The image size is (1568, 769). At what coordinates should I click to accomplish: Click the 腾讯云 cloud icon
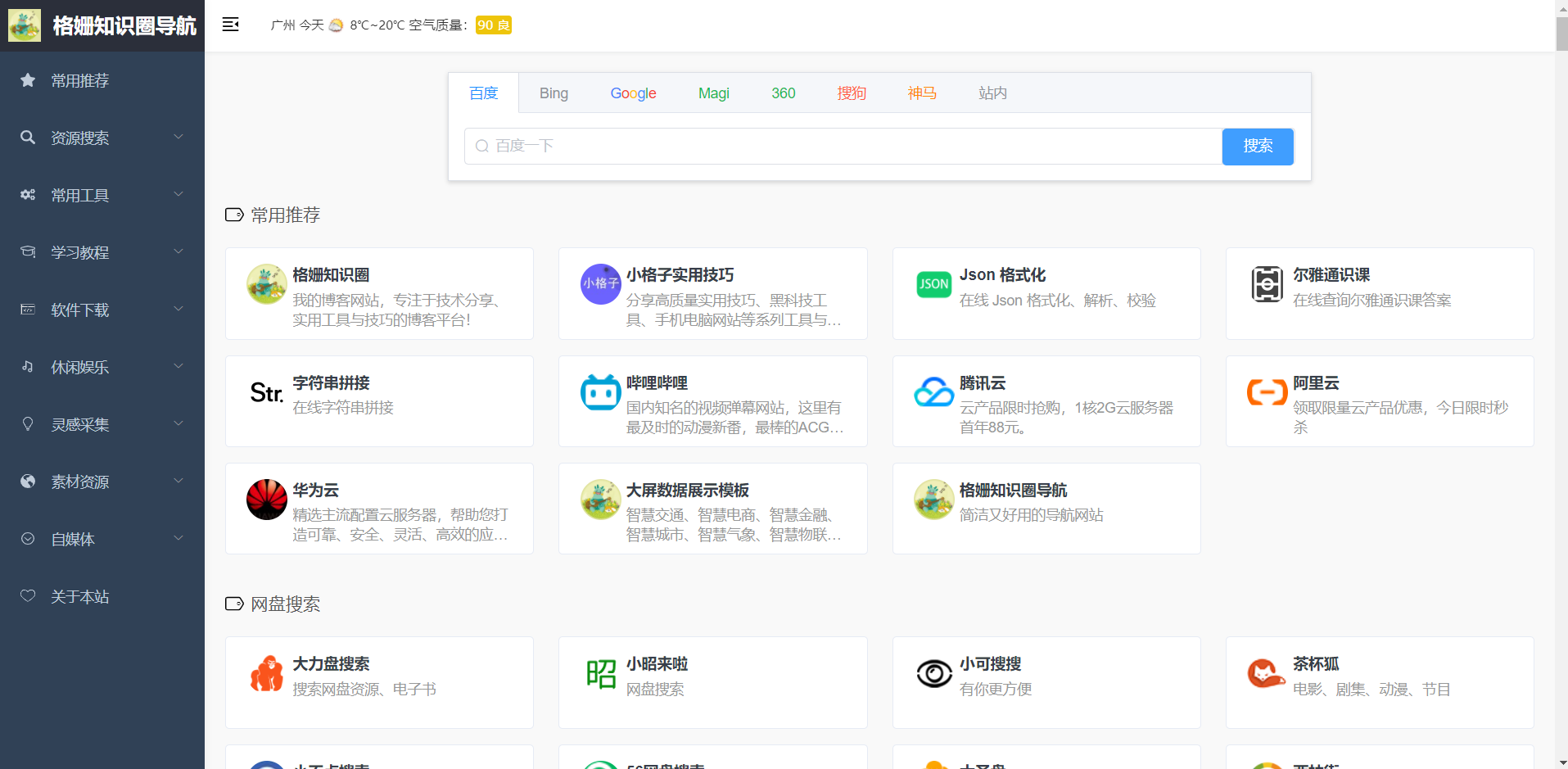tap(934, 392)
